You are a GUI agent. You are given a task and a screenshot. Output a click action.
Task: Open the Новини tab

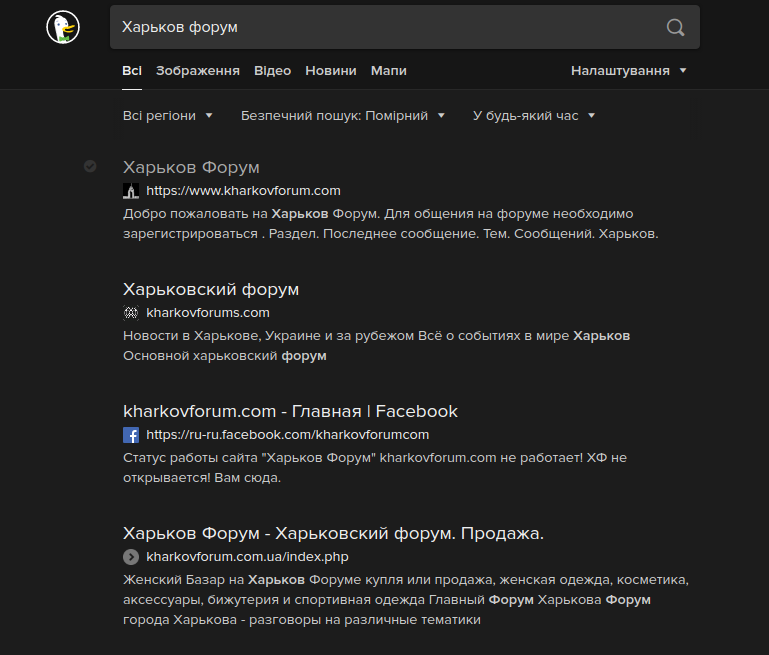[331, 71]
